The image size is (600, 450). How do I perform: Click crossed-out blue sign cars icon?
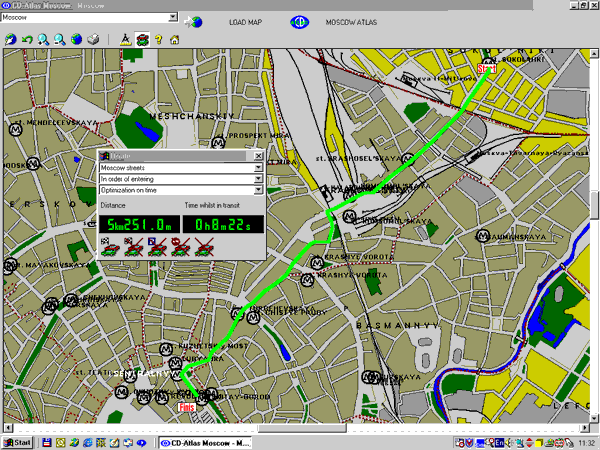[157, 247]
